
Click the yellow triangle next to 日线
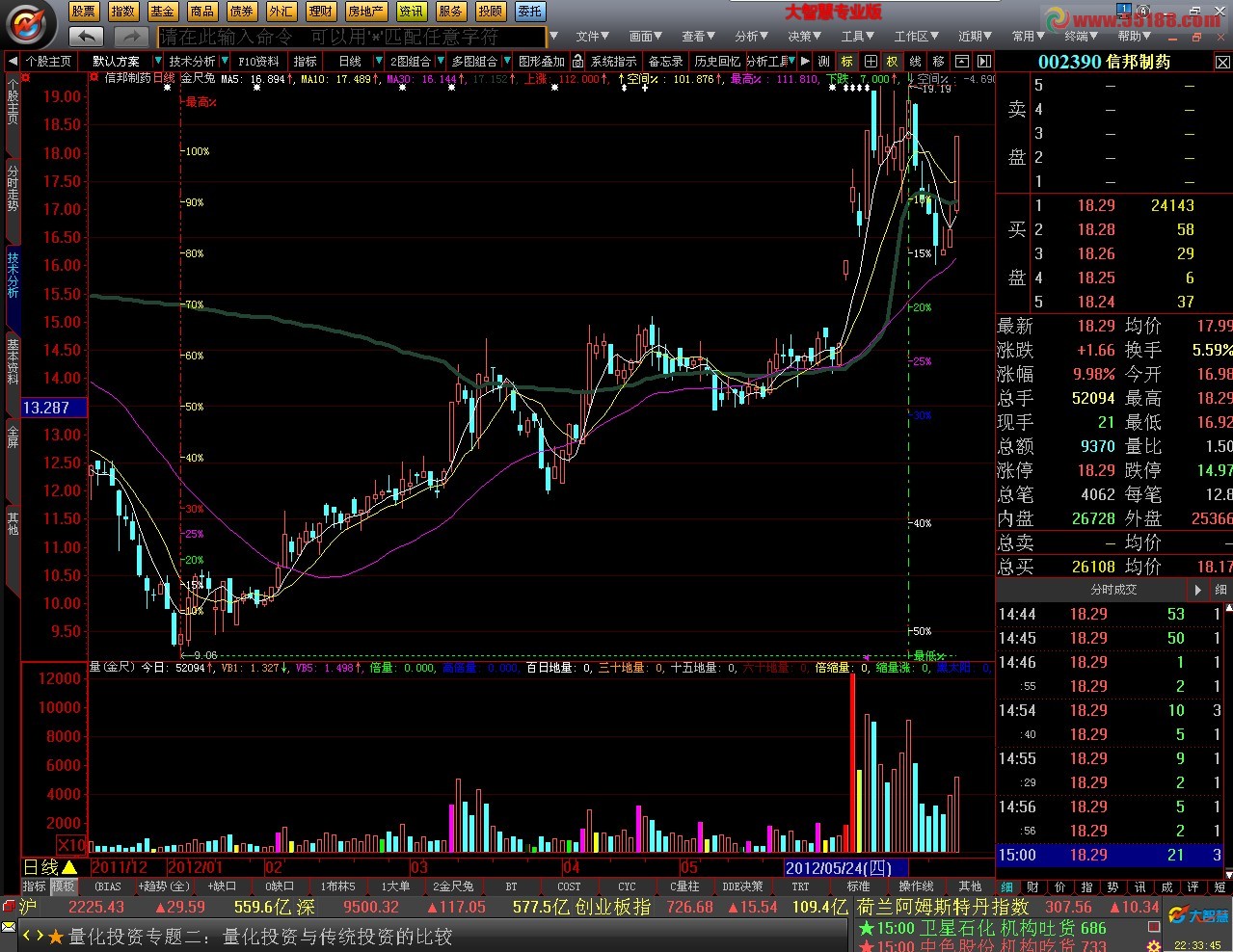70,867
